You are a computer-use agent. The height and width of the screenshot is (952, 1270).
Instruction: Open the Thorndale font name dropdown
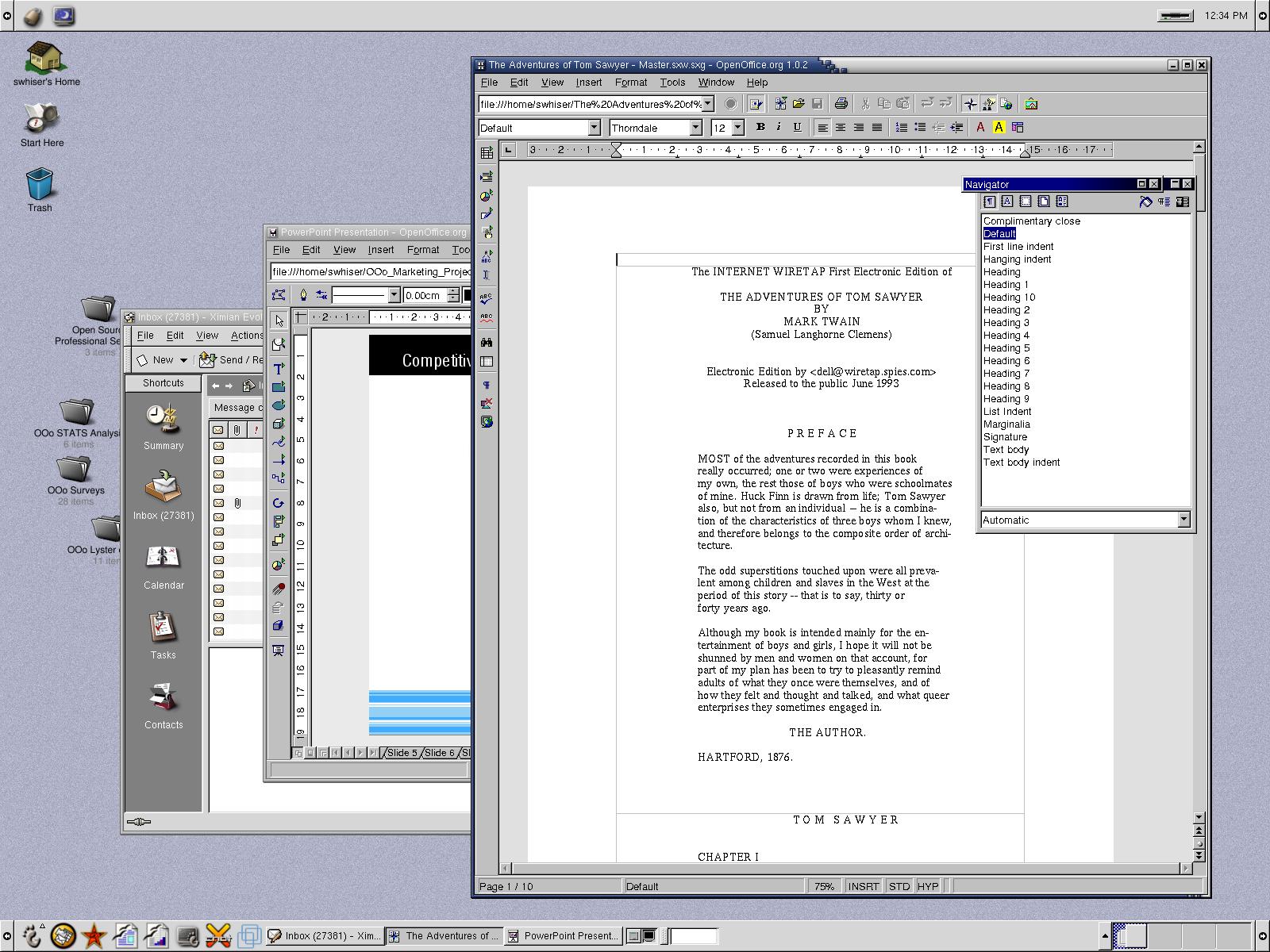695,128
